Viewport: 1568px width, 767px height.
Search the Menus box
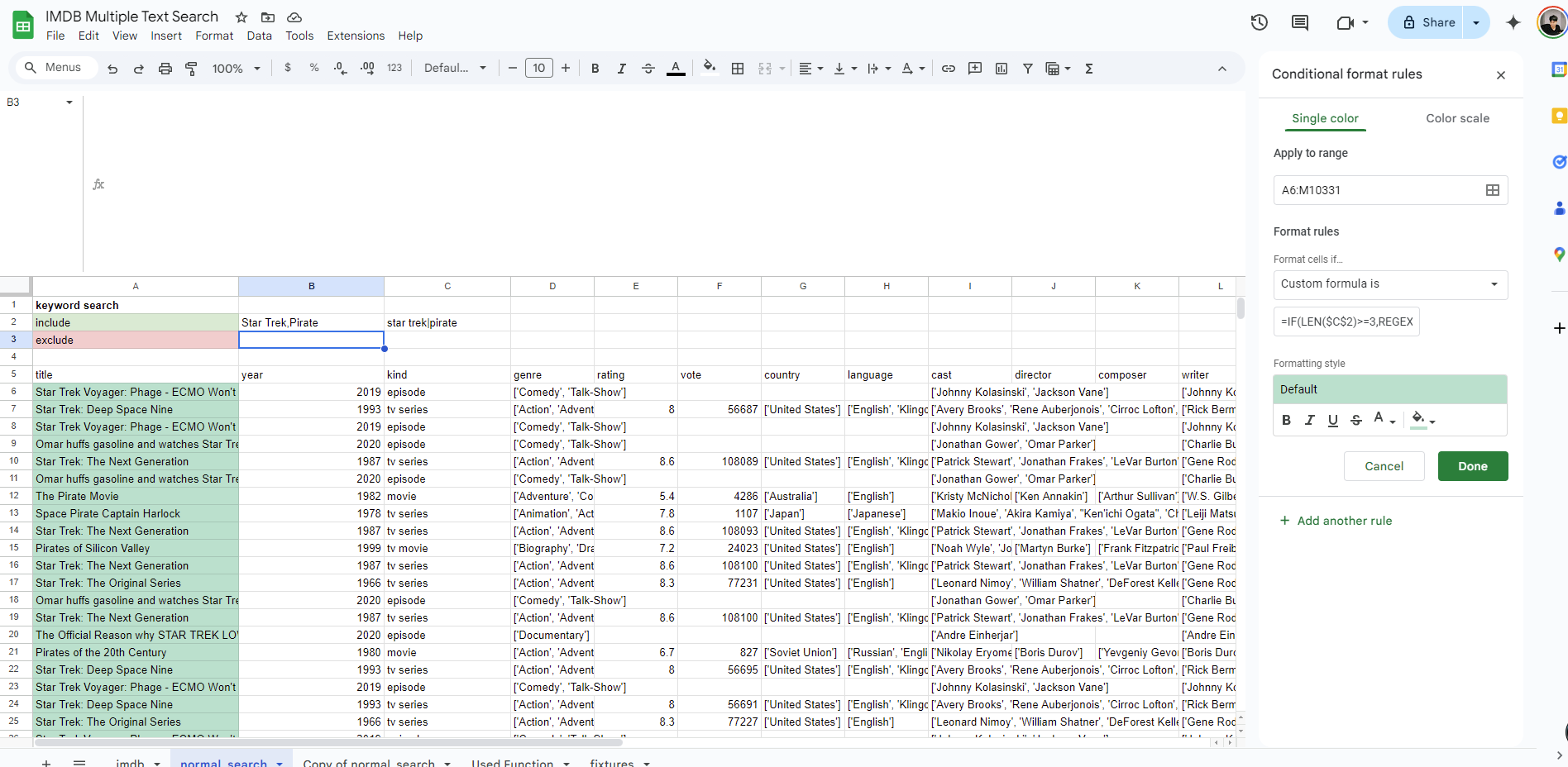coord(56,68)
